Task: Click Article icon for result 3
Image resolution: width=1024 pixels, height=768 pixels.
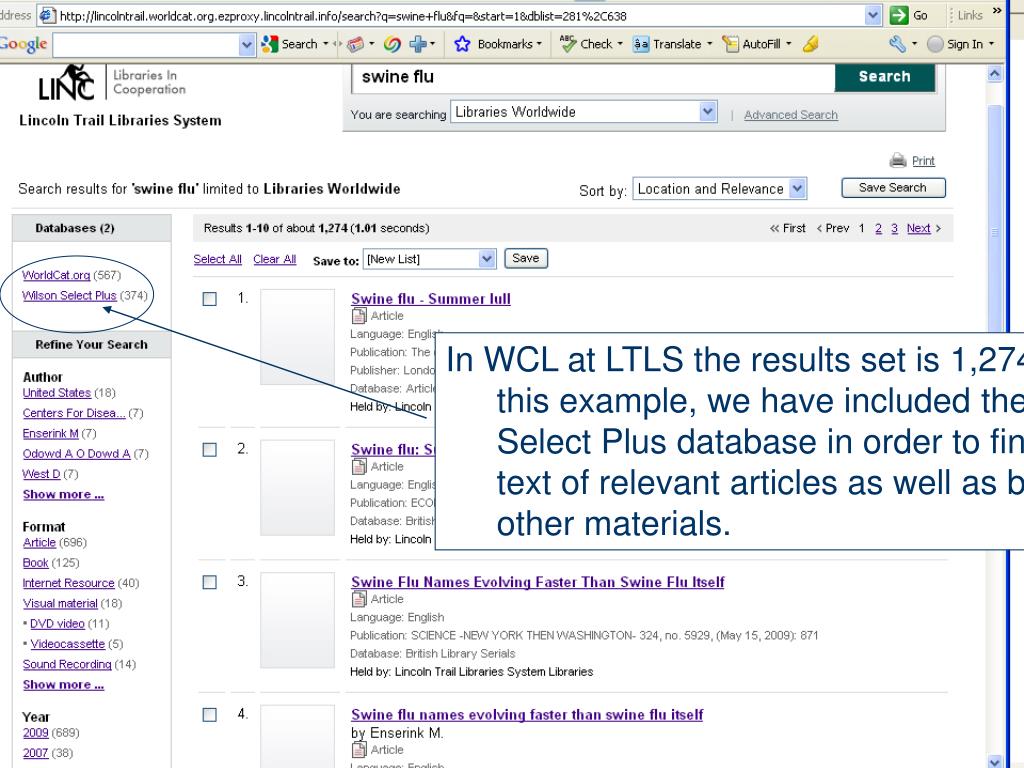Action: [x=359, y=599]
